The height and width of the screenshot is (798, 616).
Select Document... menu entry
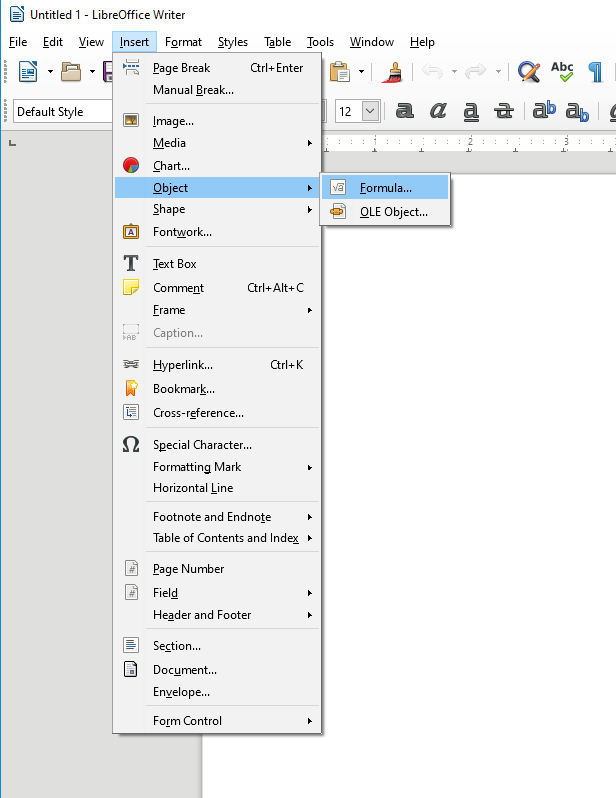[x=217, y=670]
